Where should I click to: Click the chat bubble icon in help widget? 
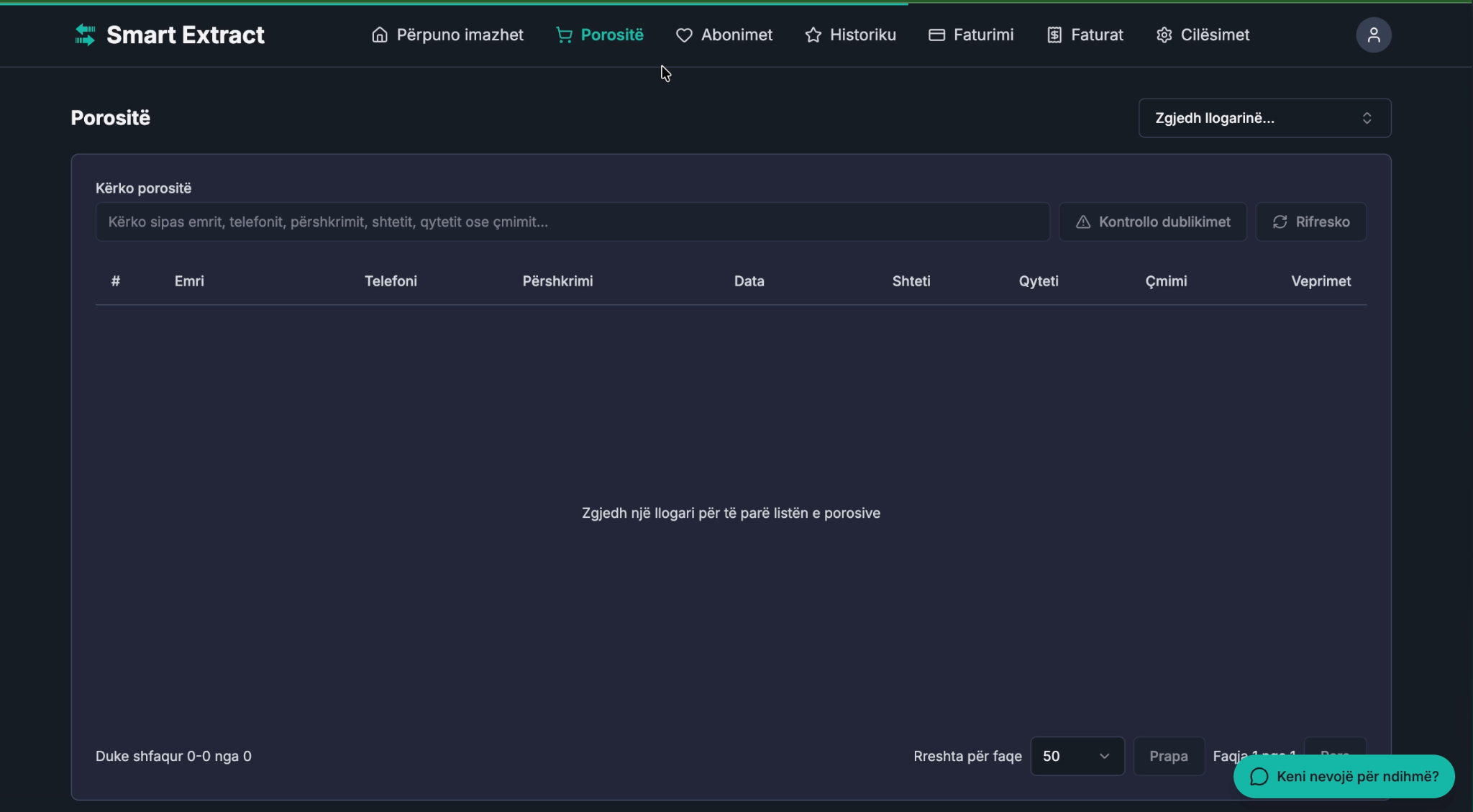click(1259, 776)
